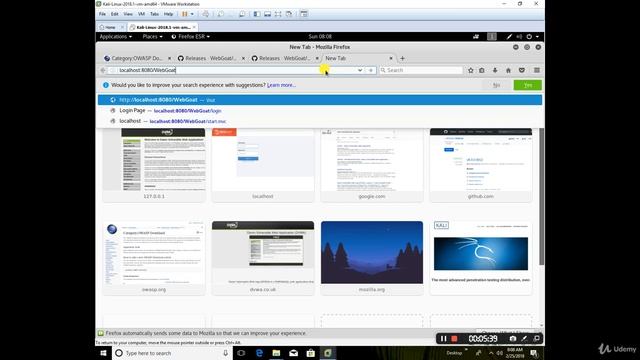The image size is (640, 360).
Task: Click Firefox home icon
Action: [508, 70]
